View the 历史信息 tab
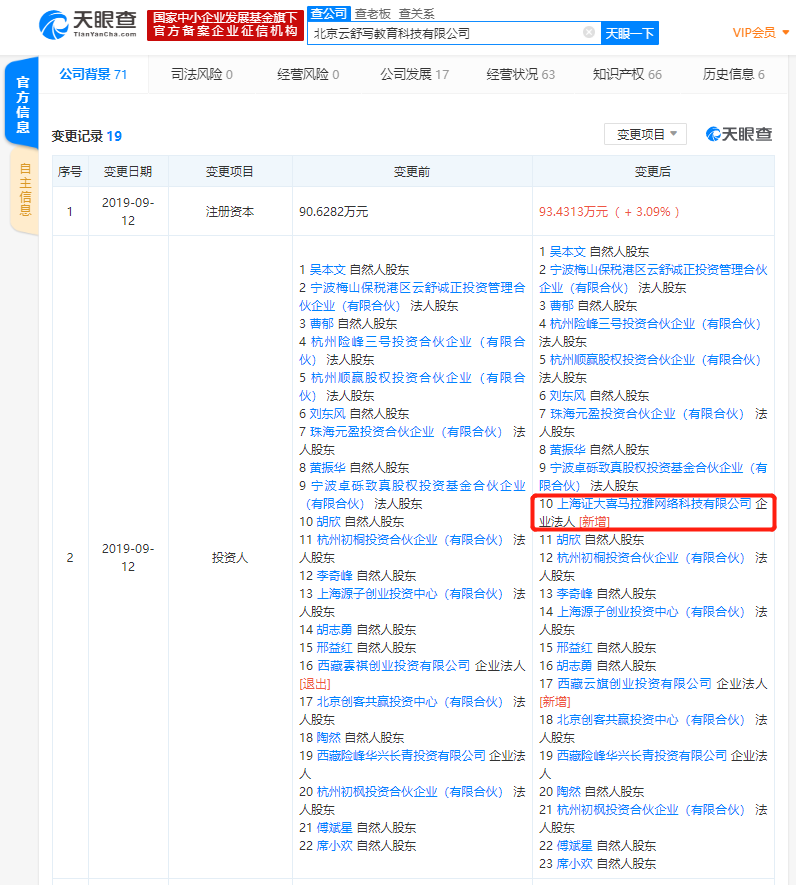The height and width of the screenshot is (885, 796). tap(733, 74)
